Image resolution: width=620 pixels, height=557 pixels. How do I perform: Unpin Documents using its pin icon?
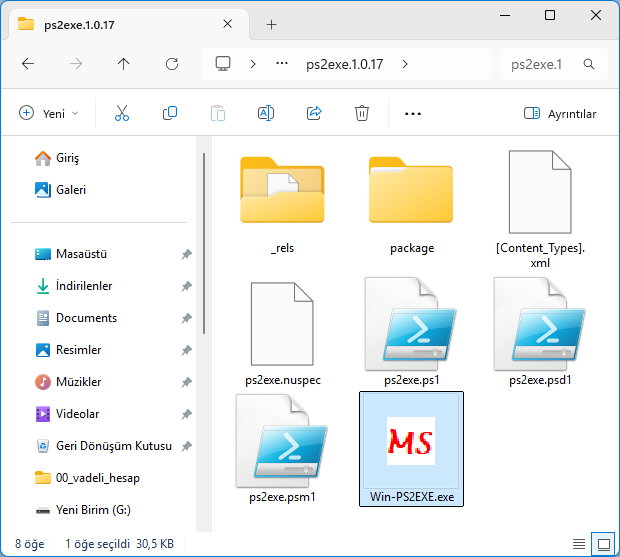pyautogui.click(x=187, y=318)
